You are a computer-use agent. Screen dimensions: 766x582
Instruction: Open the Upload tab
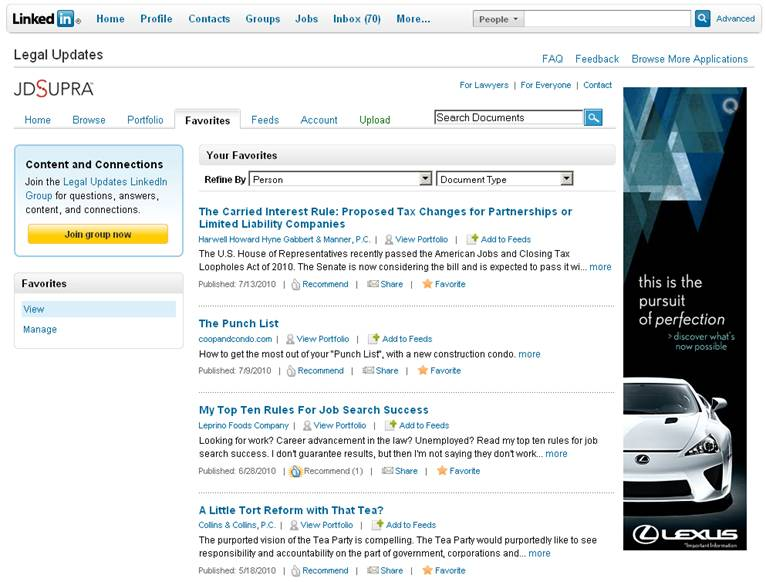(375, 120)
